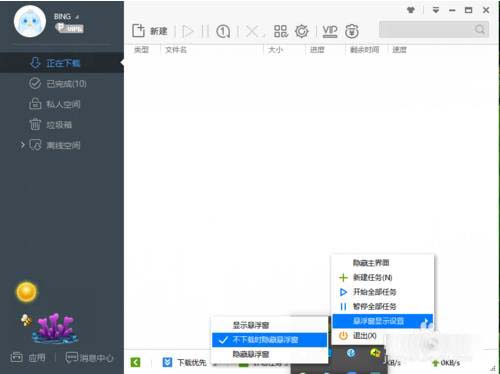Choose 开始全部任务 in tray menu

pos(383,292)
